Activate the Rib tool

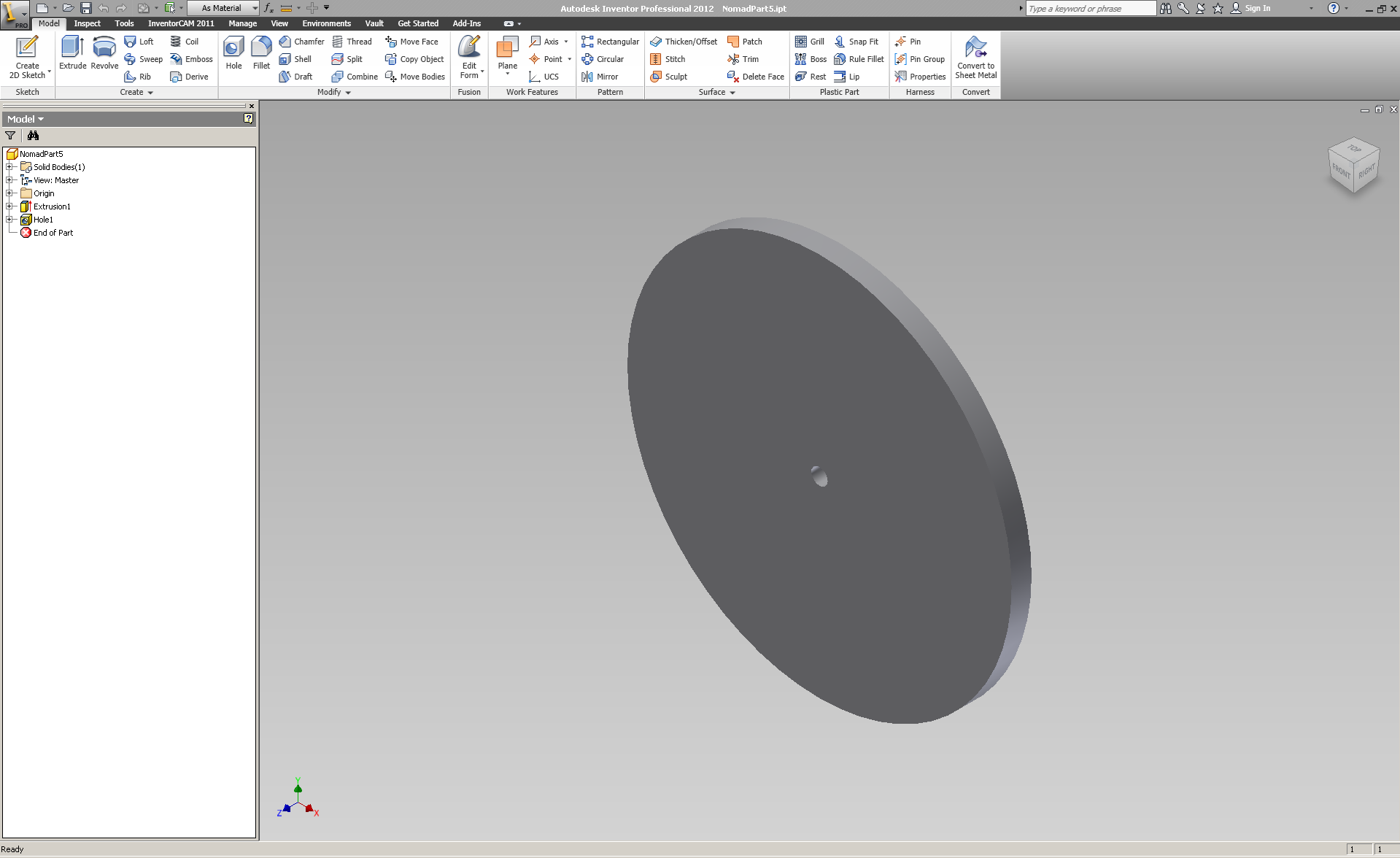pos(137,77)
